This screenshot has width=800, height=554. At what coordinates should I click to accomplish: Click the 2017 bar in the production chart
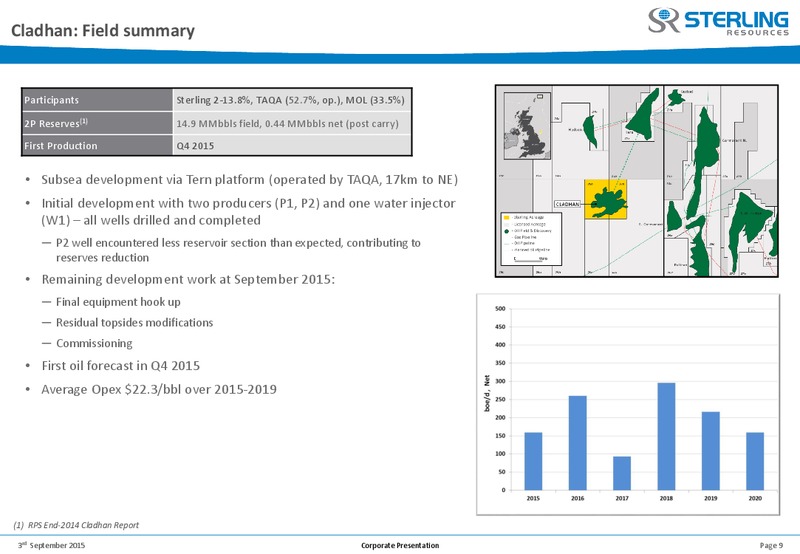coord(622,473)
